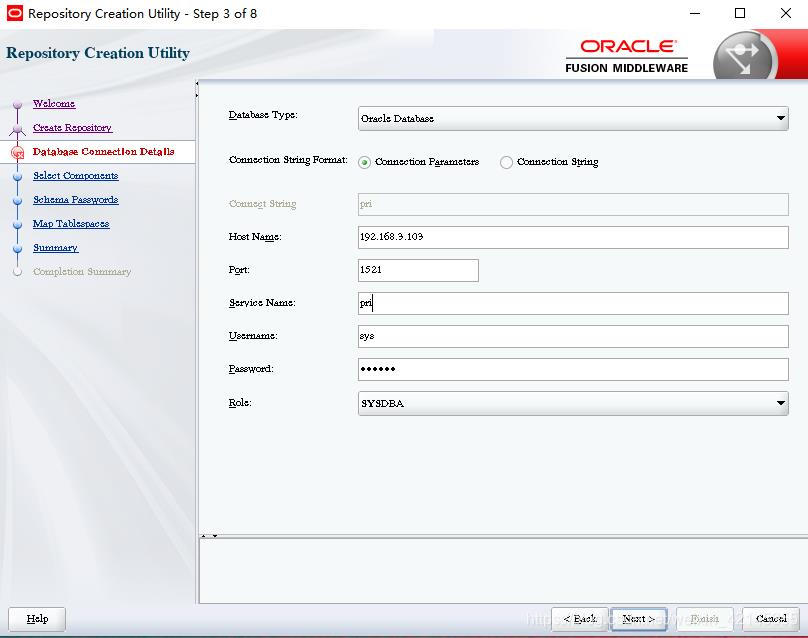Image resolution: width=808 pixels, height=638 pixels.
Task: Go to Create Repository step
Action: click(73, 128)
